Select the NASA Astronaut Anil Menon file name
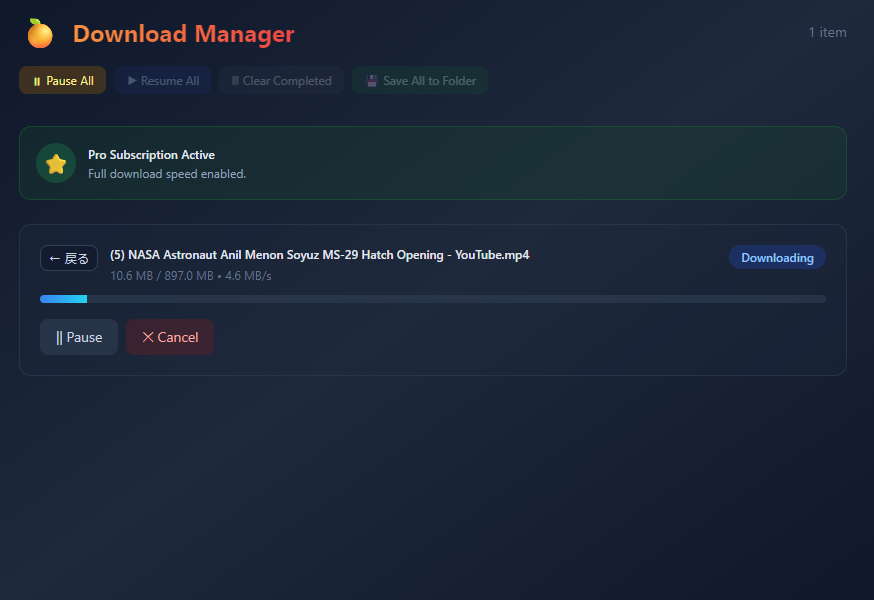Viewport: 874px width, 600px height. pos(319,255)
